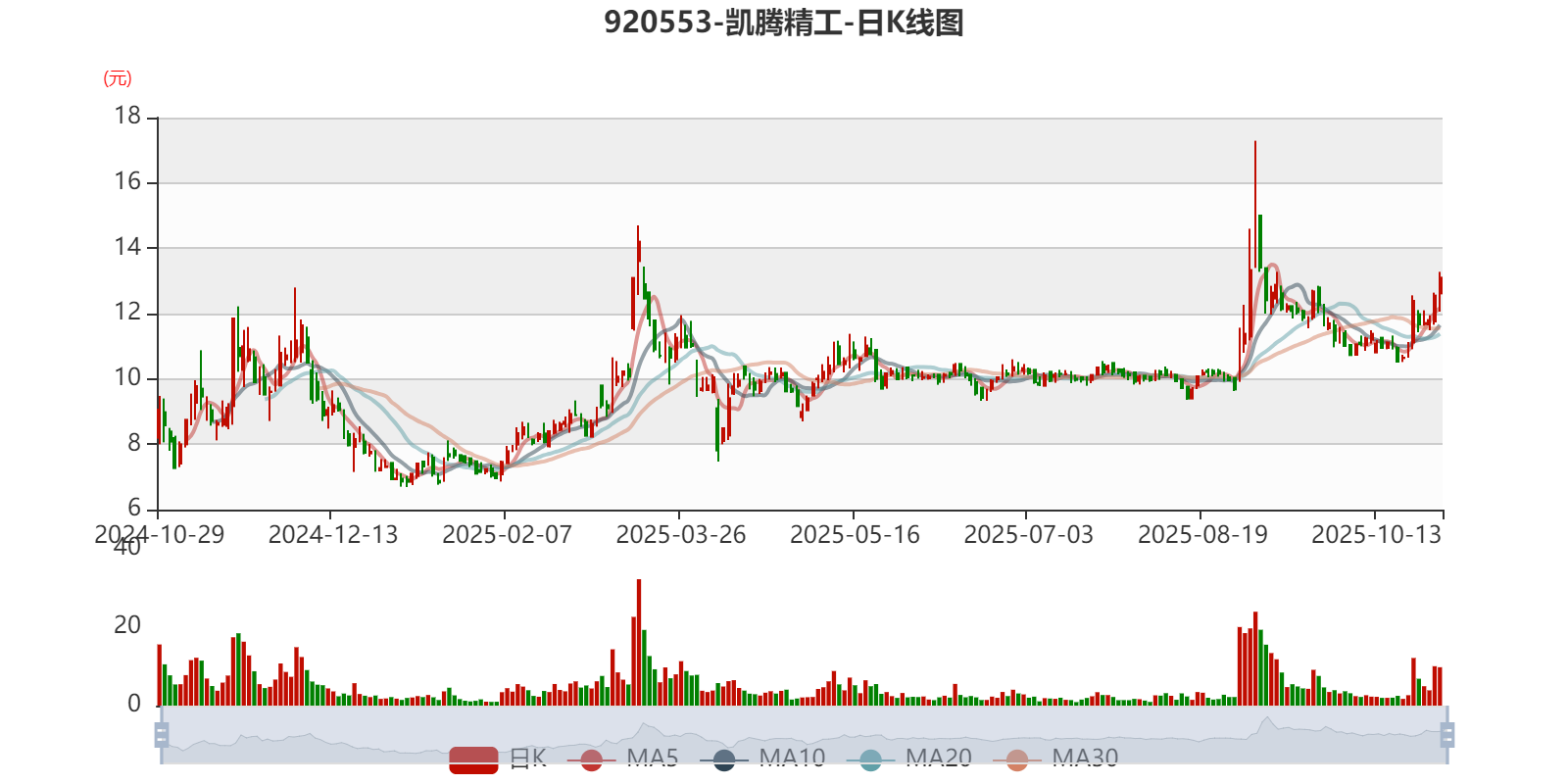
Task: Click the right handle of the zoom slider
Action: point(1447,735)
